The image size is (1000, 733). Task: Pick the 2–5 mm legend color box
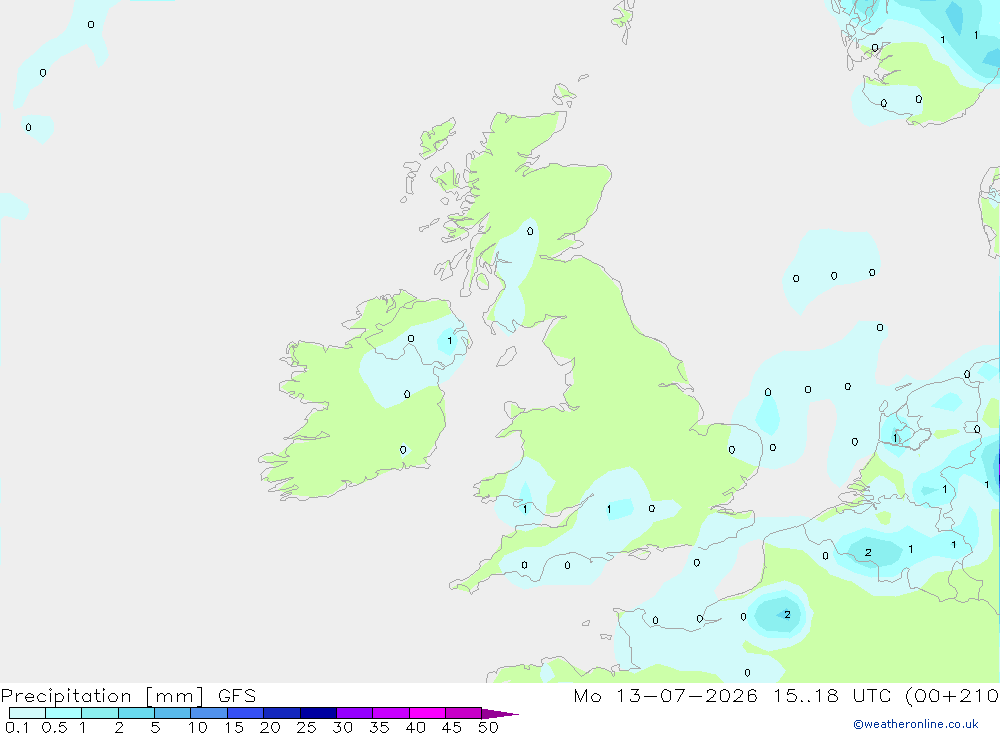click(136, 713)
